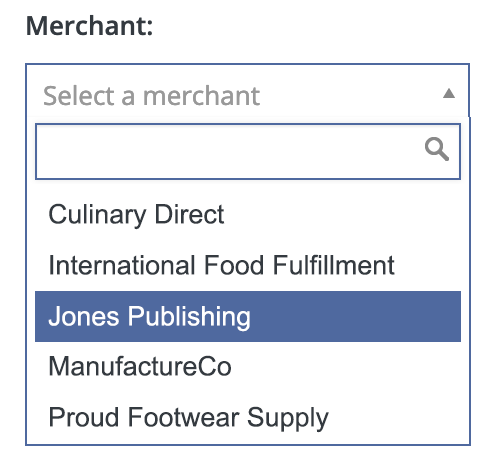Click the Merchant field label
Image resolution: width=496 pixels, height=463 pixels.
[x=89, y=26]
